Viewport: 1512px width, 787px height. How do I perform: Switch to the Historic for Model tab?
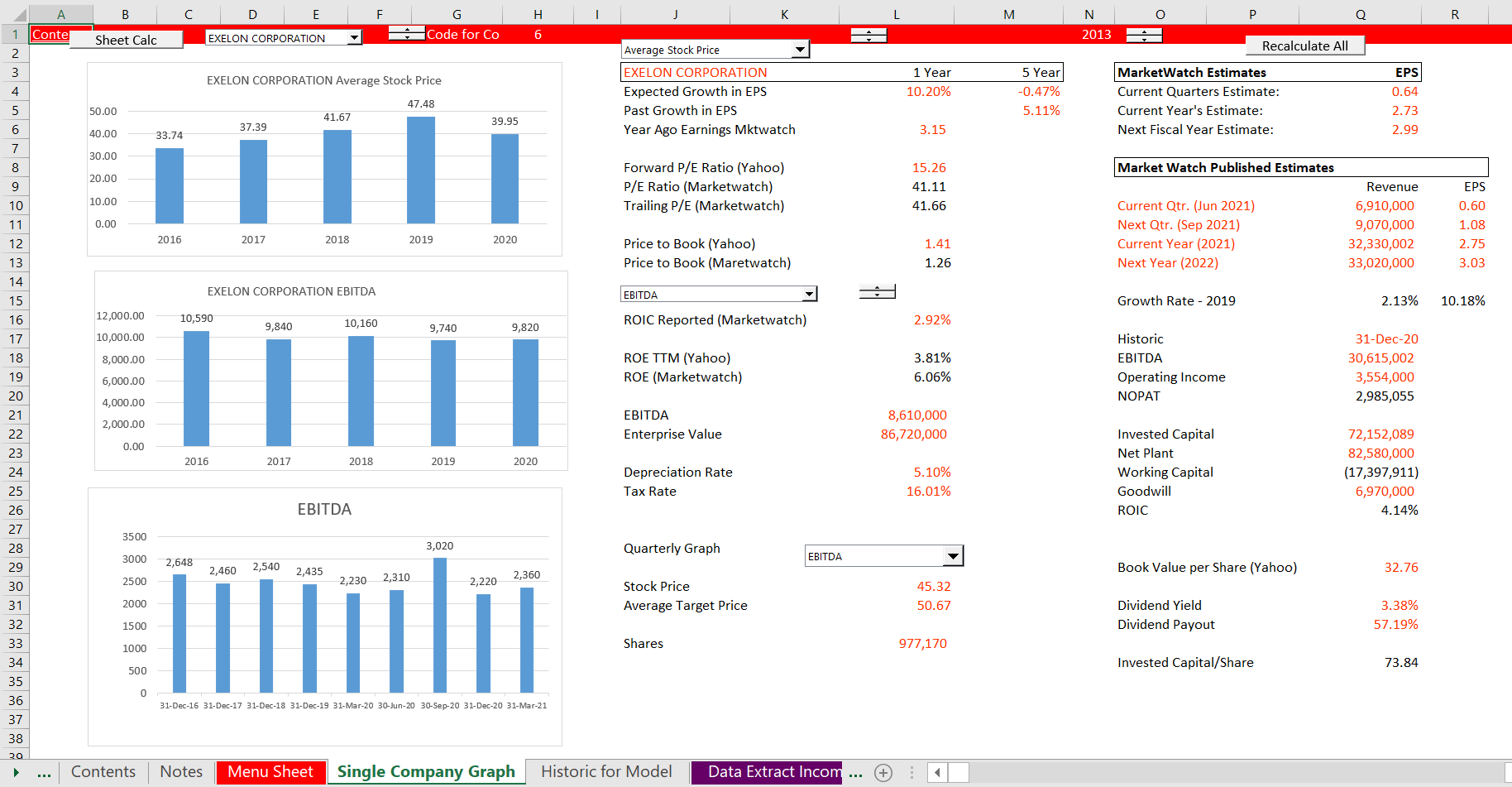coord(606,771)
